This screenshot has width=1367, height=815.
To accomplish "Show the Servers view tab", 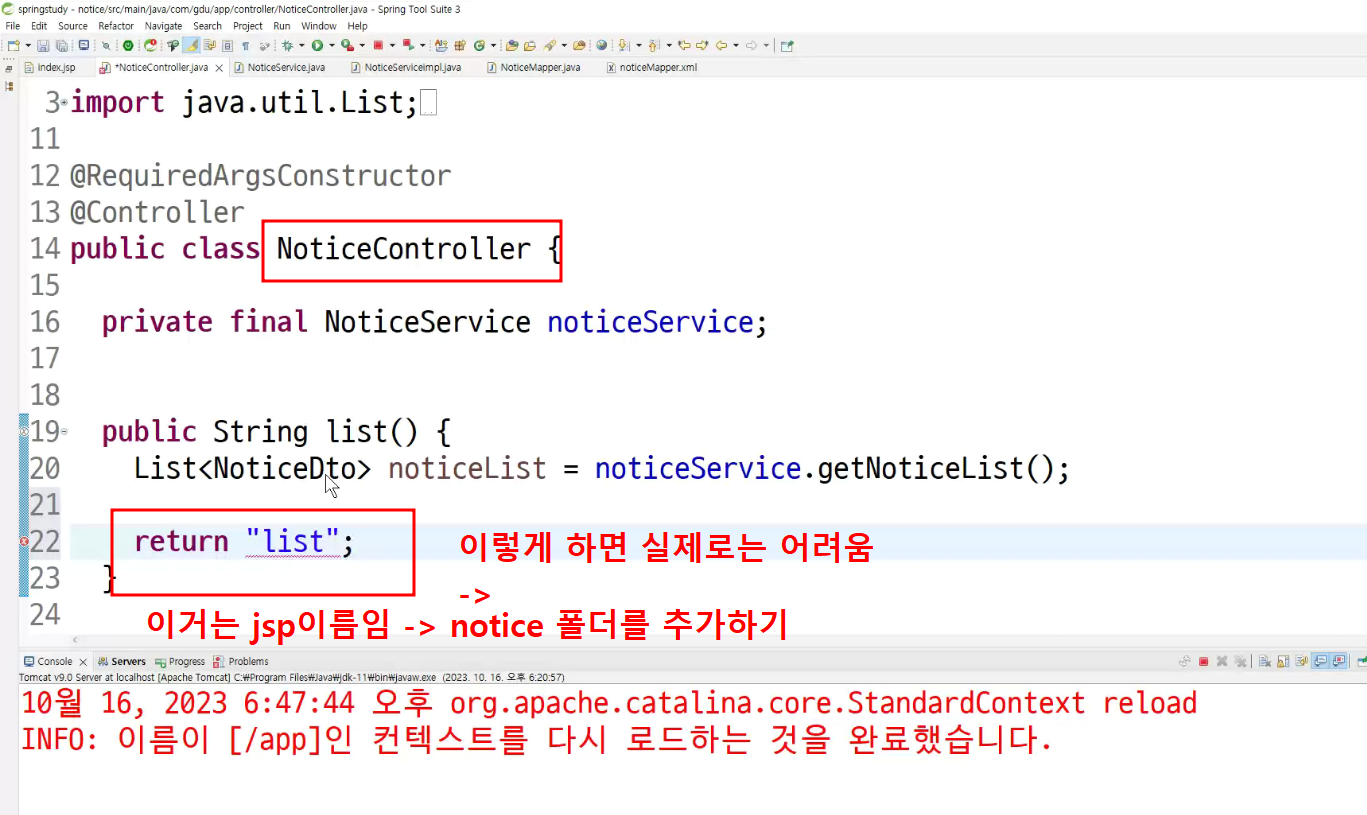I will click(122, 661).
